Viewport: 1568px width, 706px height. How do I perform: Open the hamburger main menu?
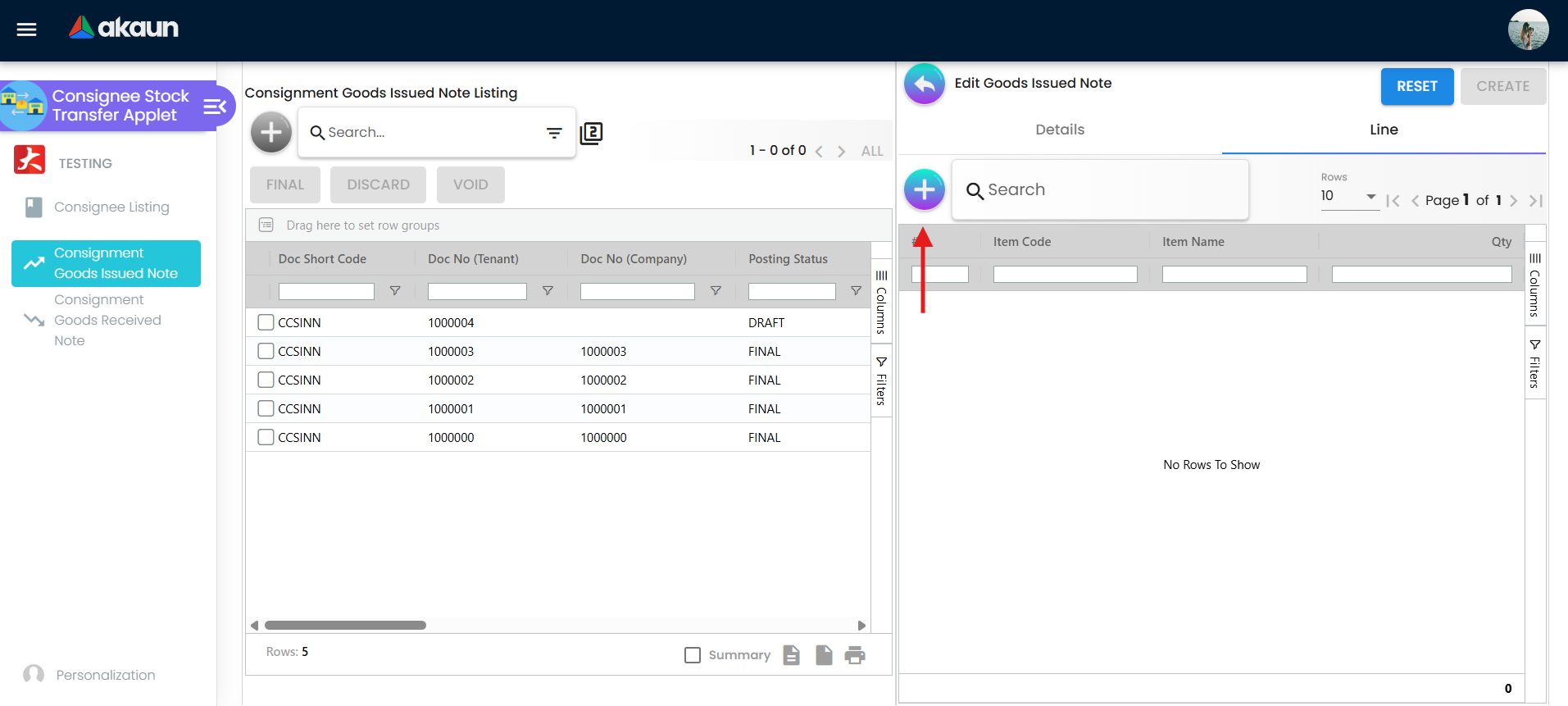pos(27,30)
